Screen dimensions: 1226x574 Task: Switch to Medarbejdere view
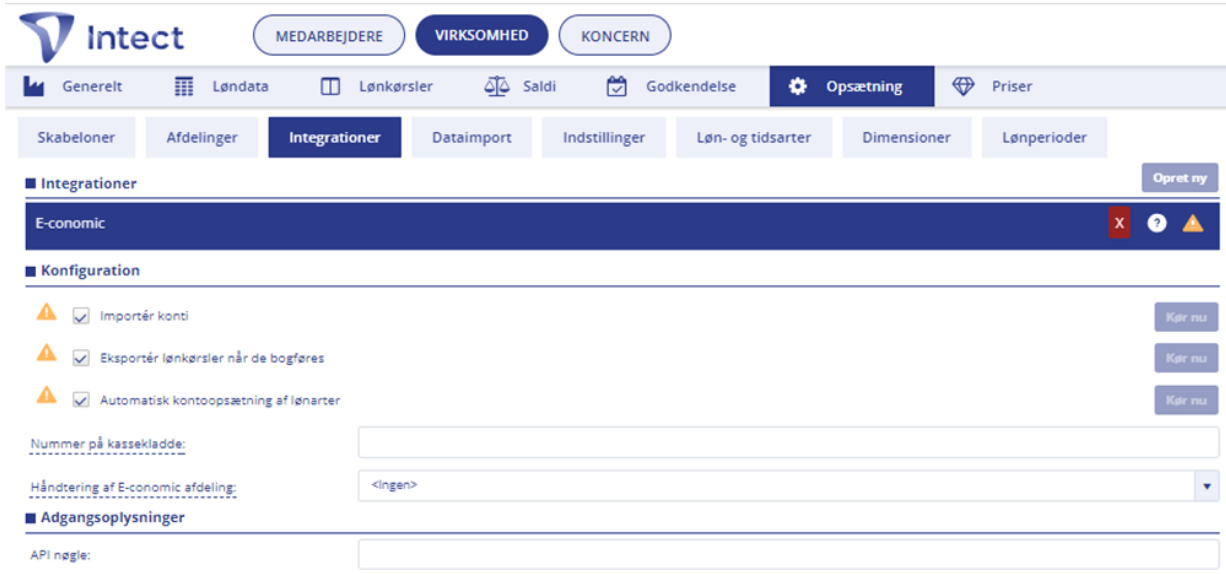(329, 35)
